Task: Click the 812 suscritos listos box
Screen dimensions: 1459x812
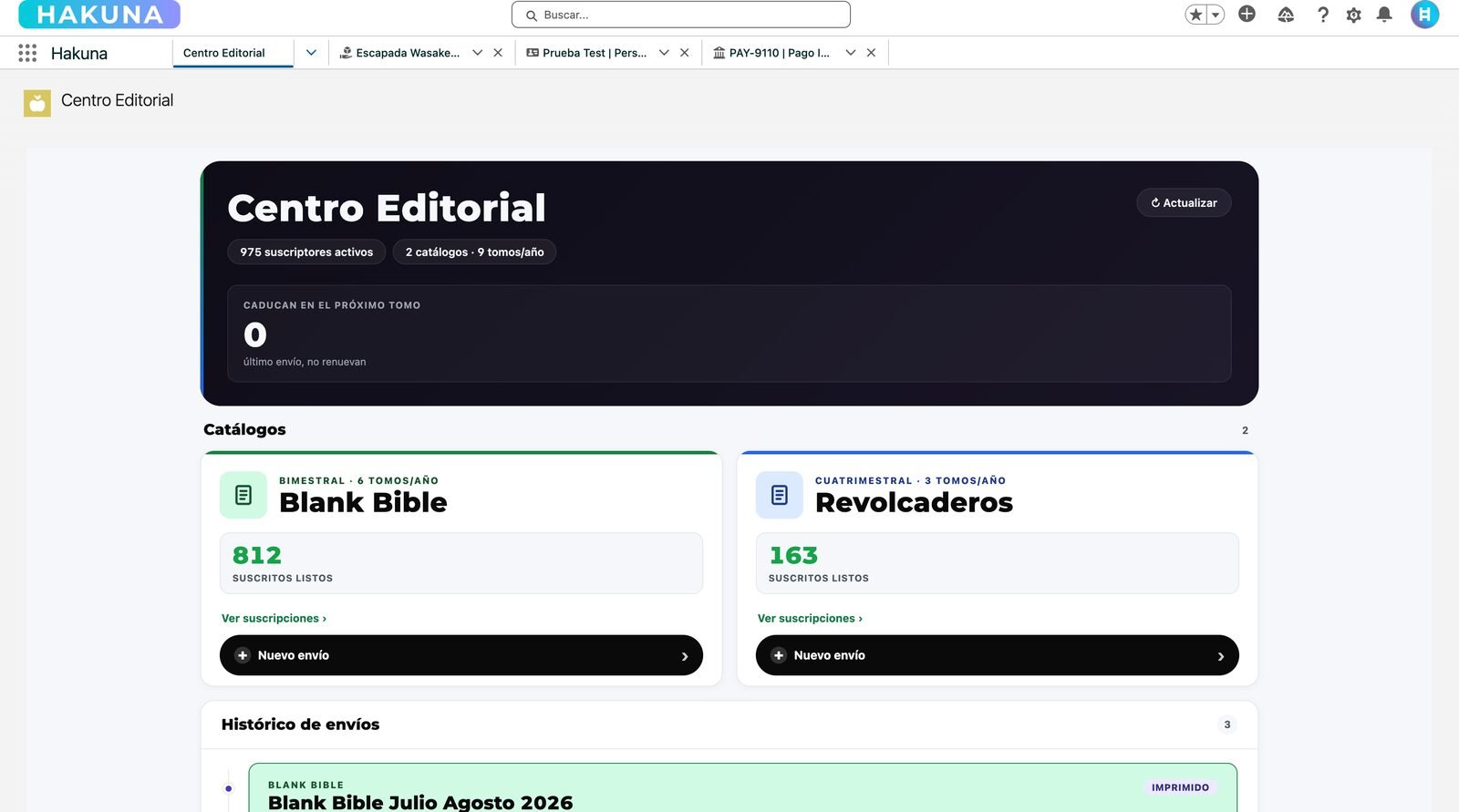Action: click(x=460, y=563)
